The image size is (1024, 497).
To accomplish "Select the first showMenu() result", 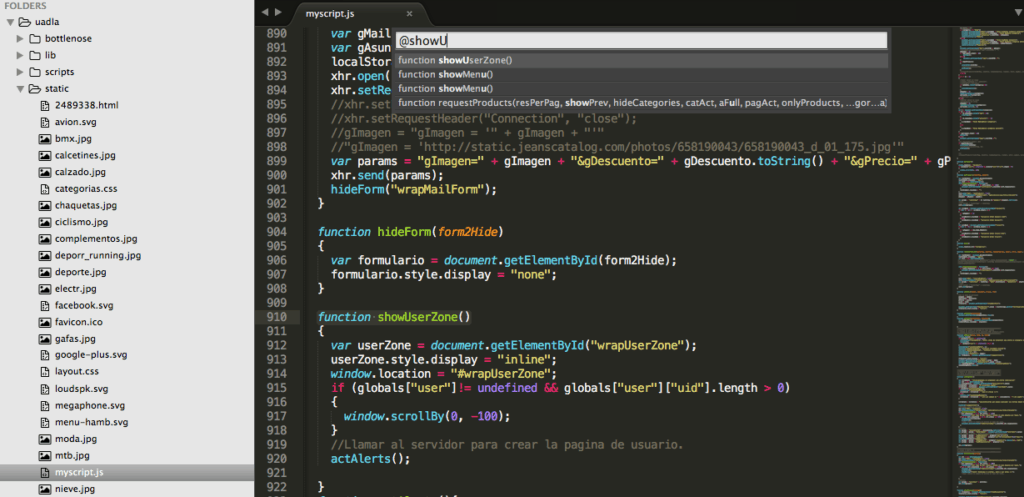I will coord(641,74).
